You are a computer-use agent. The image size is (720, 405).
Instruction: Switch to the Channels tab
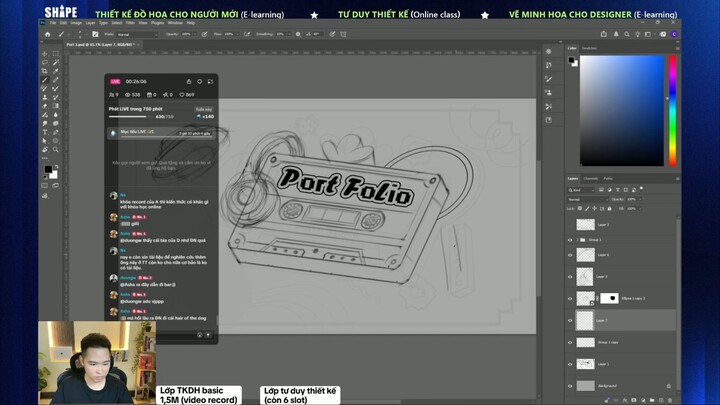tap(591, 179)
